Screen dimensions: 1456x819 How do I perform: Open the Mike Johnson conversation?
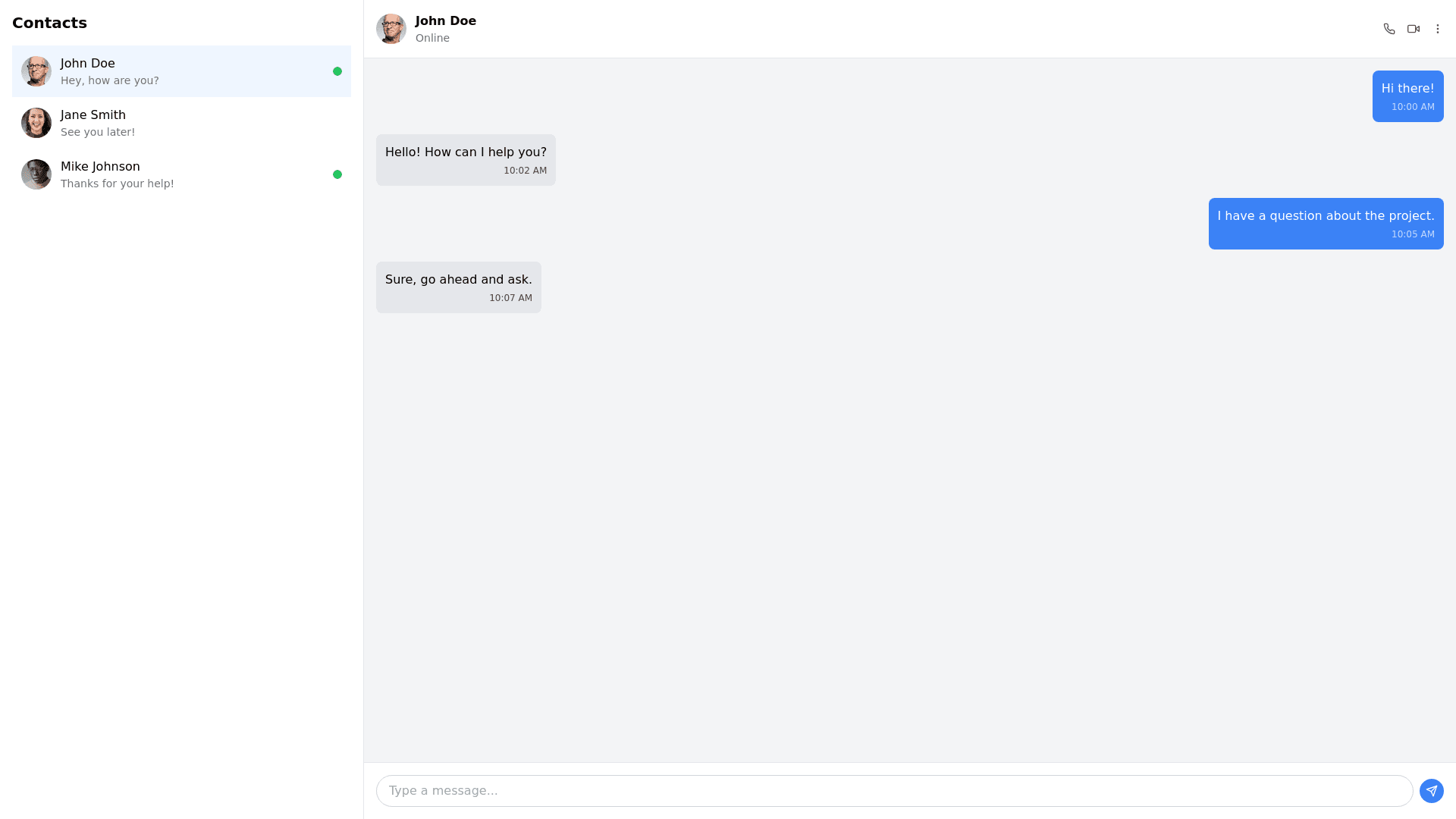(182, 174)
